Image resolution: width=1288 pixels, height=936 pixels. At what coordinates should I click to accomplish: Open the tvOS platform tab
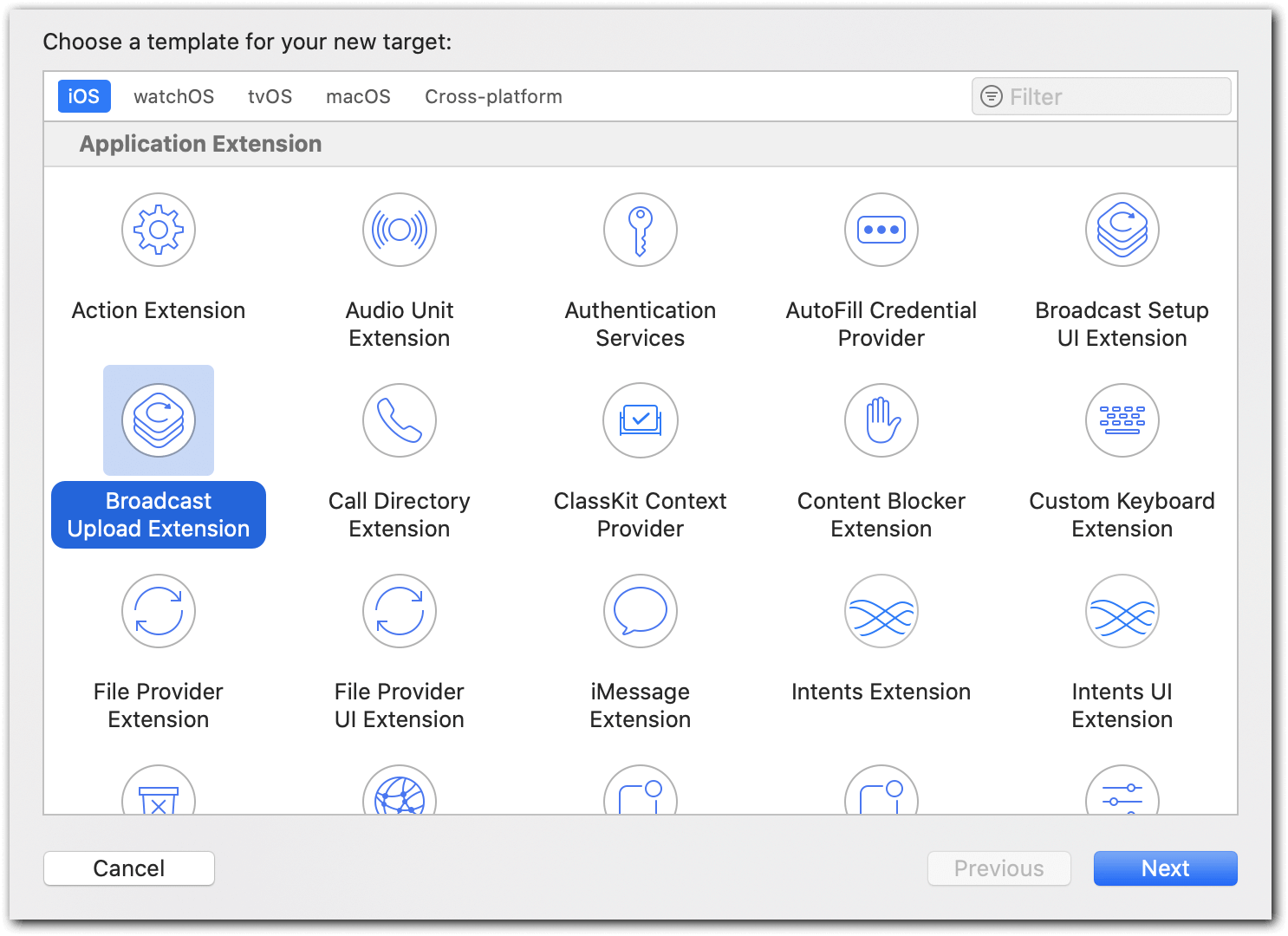pos(270,96)
